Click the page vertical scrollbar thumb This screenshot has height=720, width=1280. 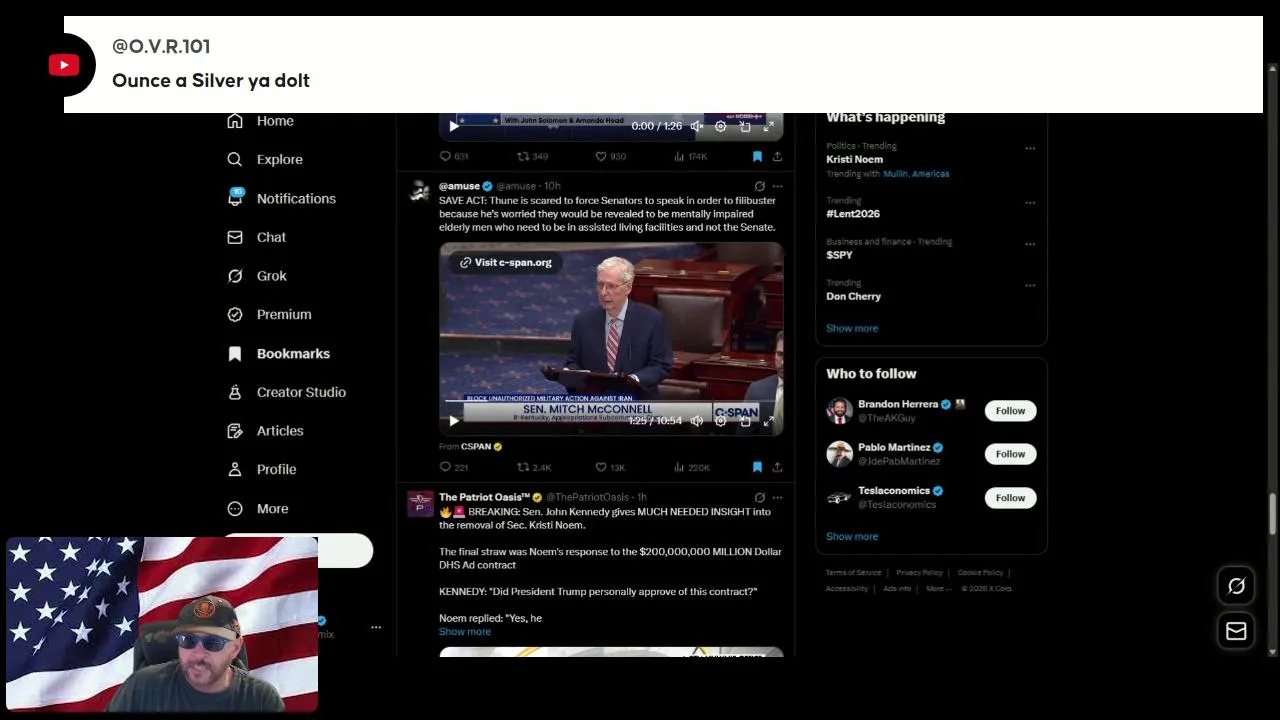1273,514
